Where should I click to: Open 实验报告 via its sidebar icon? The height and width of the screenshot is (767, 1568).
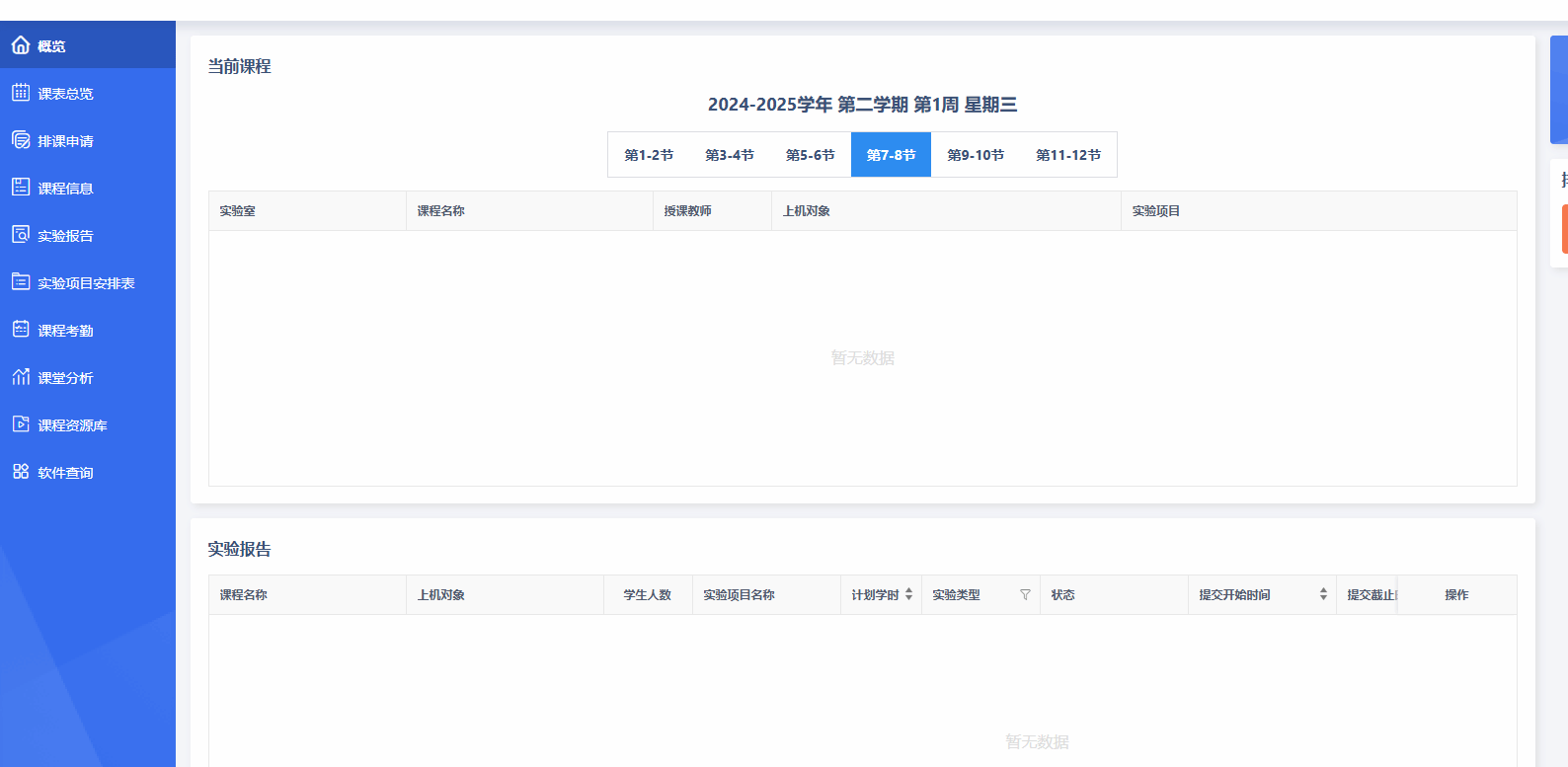[21, 235]
